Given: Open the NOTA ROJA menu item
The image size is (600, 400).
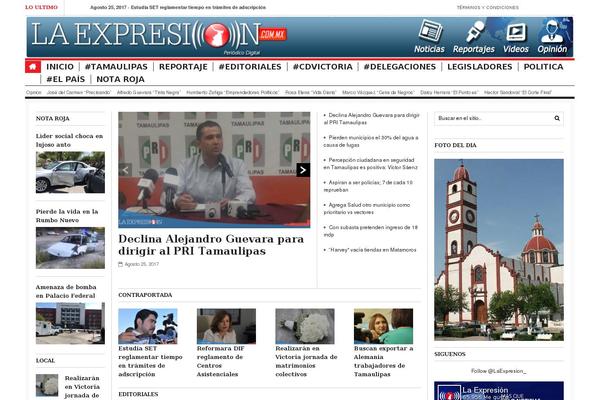Looking at the screenshot, I should tap(121, 79).
